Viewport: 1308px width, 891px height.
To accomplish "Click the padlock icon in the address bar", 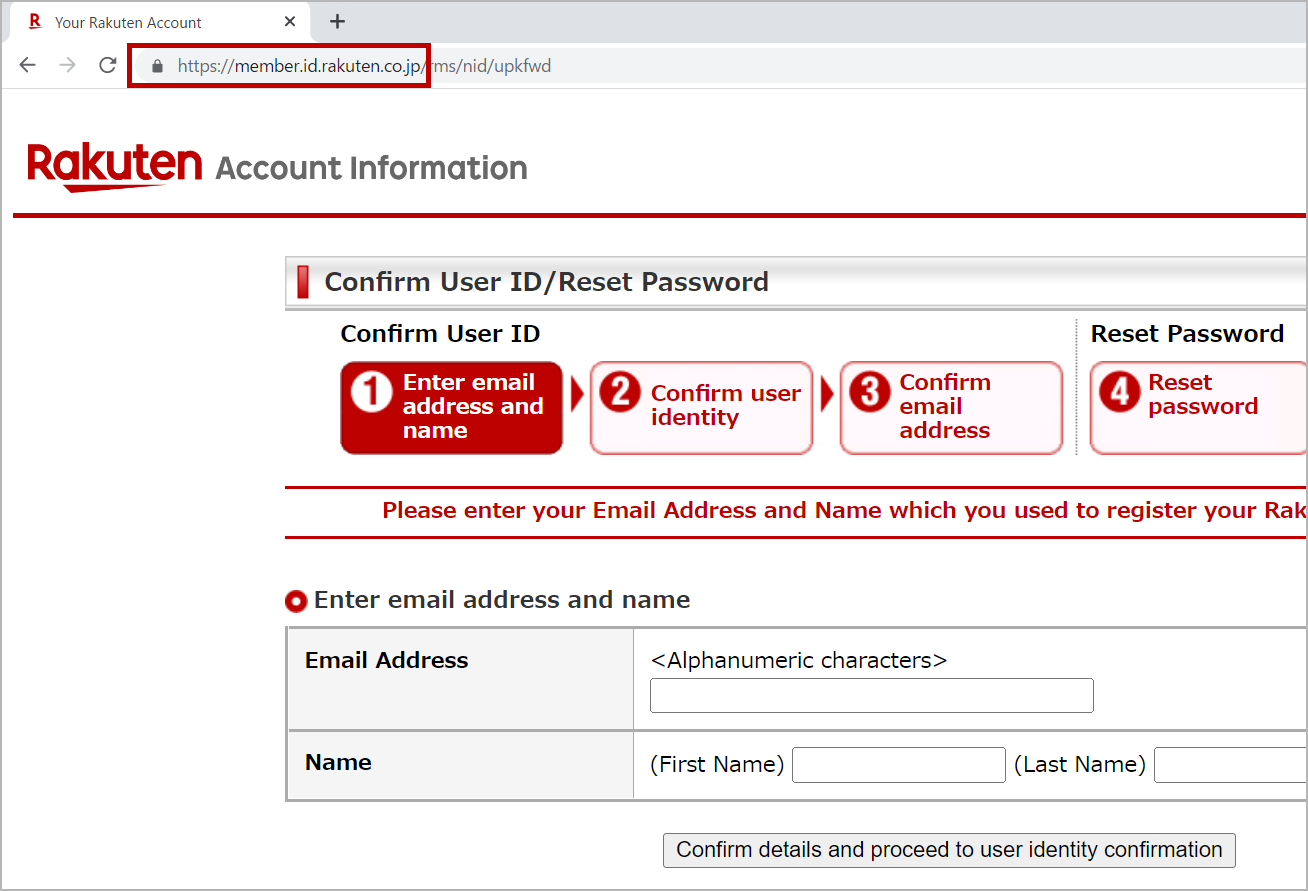I will [156, 65].
